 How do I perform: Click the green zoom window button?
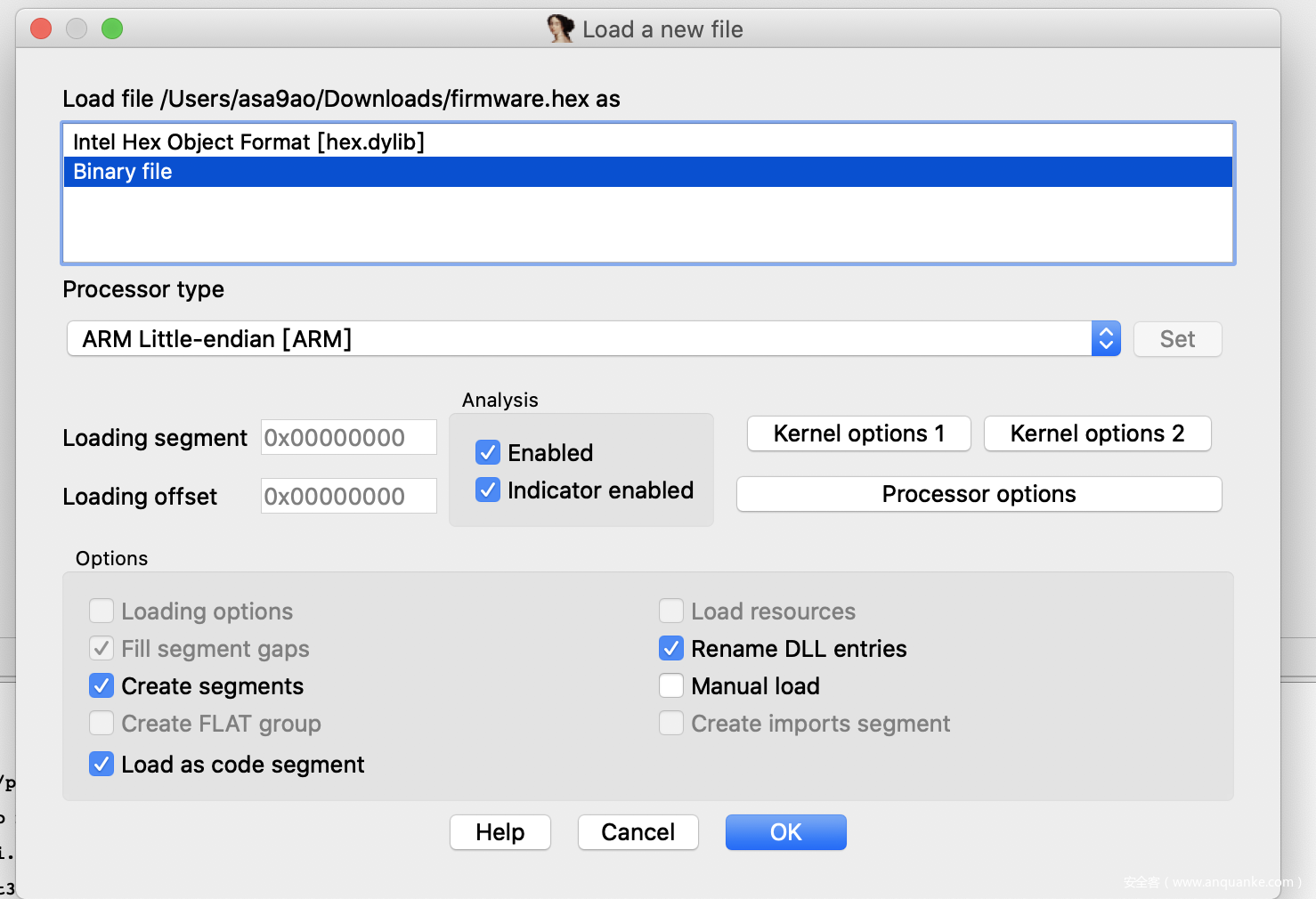pos(112,29)
